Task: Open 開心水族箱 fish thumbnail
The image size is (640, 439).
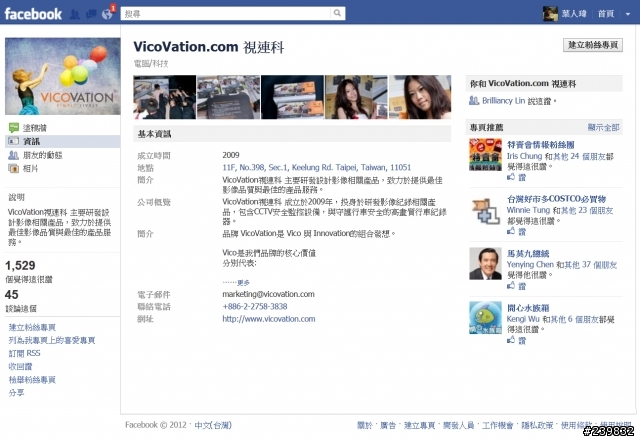Action: 485,317
